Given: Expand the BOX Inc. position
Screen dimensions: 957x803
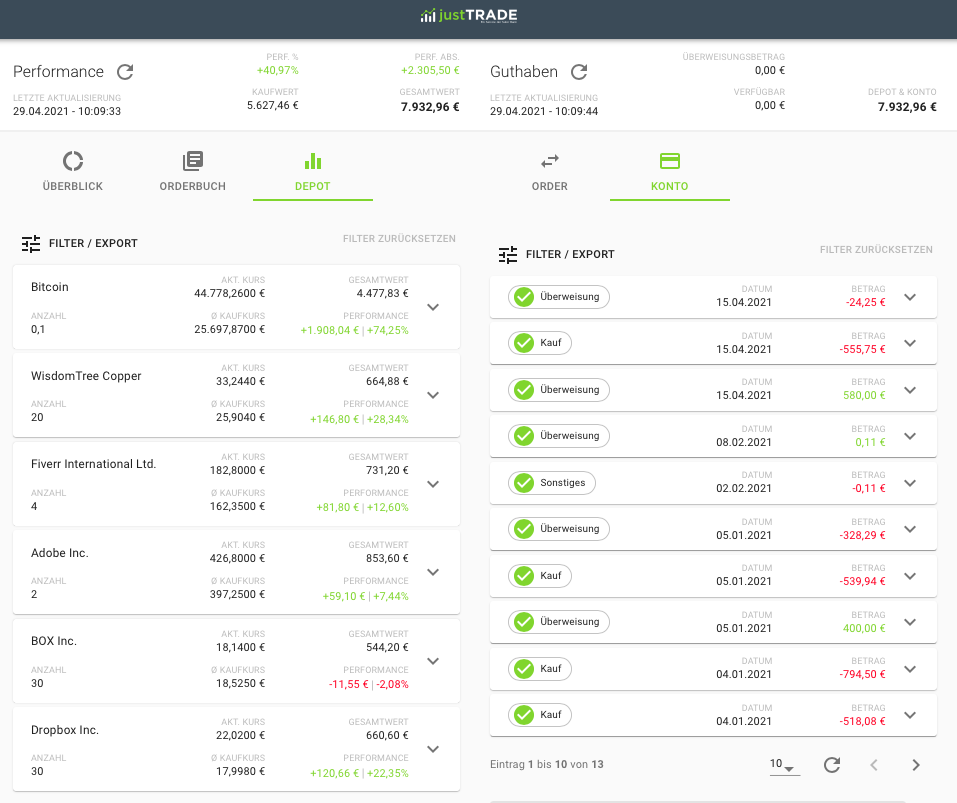Looking at the screenshot, I should 433,661.
